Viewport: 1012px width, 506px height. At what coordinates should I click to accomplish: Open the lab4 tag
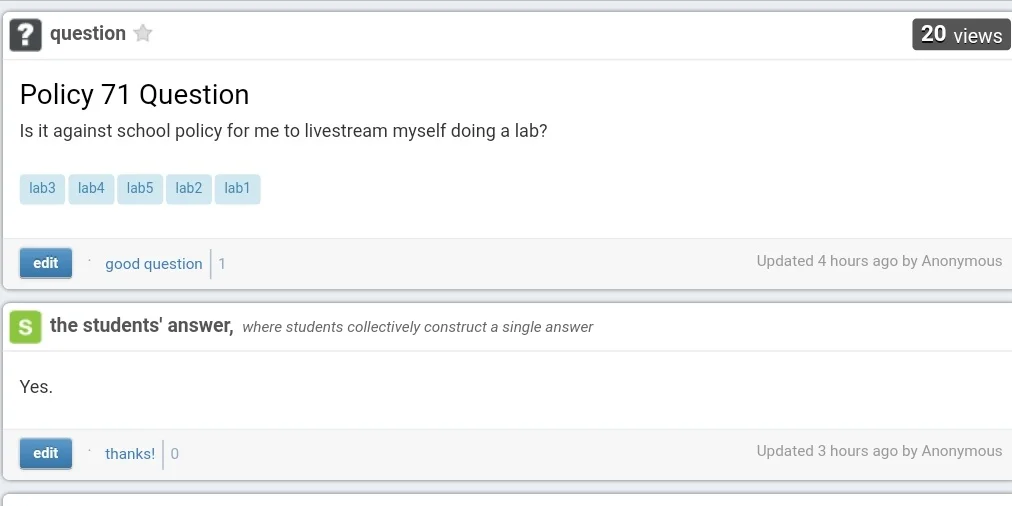coord(91,188)
